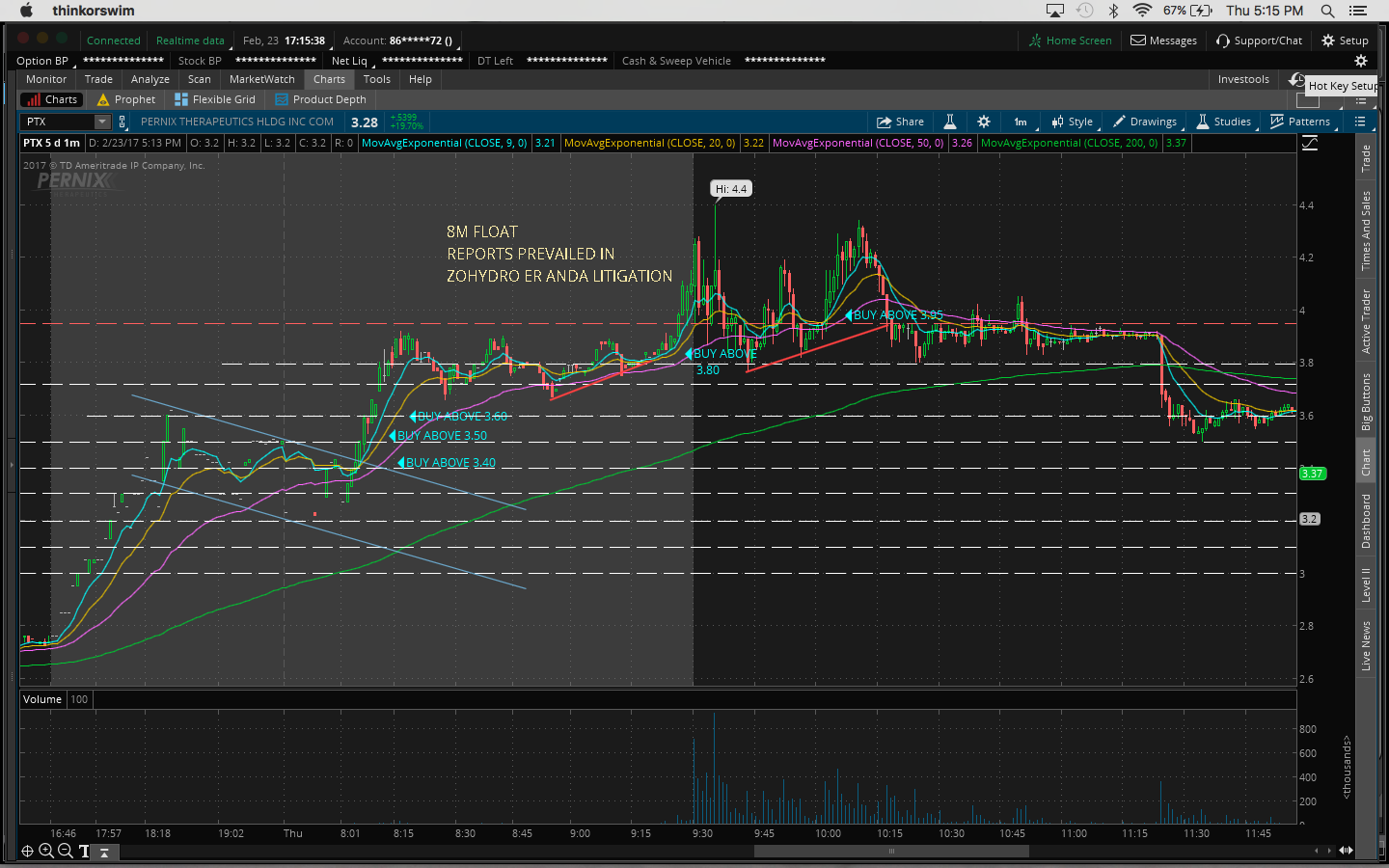Click the symbol link clipboard icon
Image resolution: width=1389 pixels, height=868 pixels.
pos(123,122)
